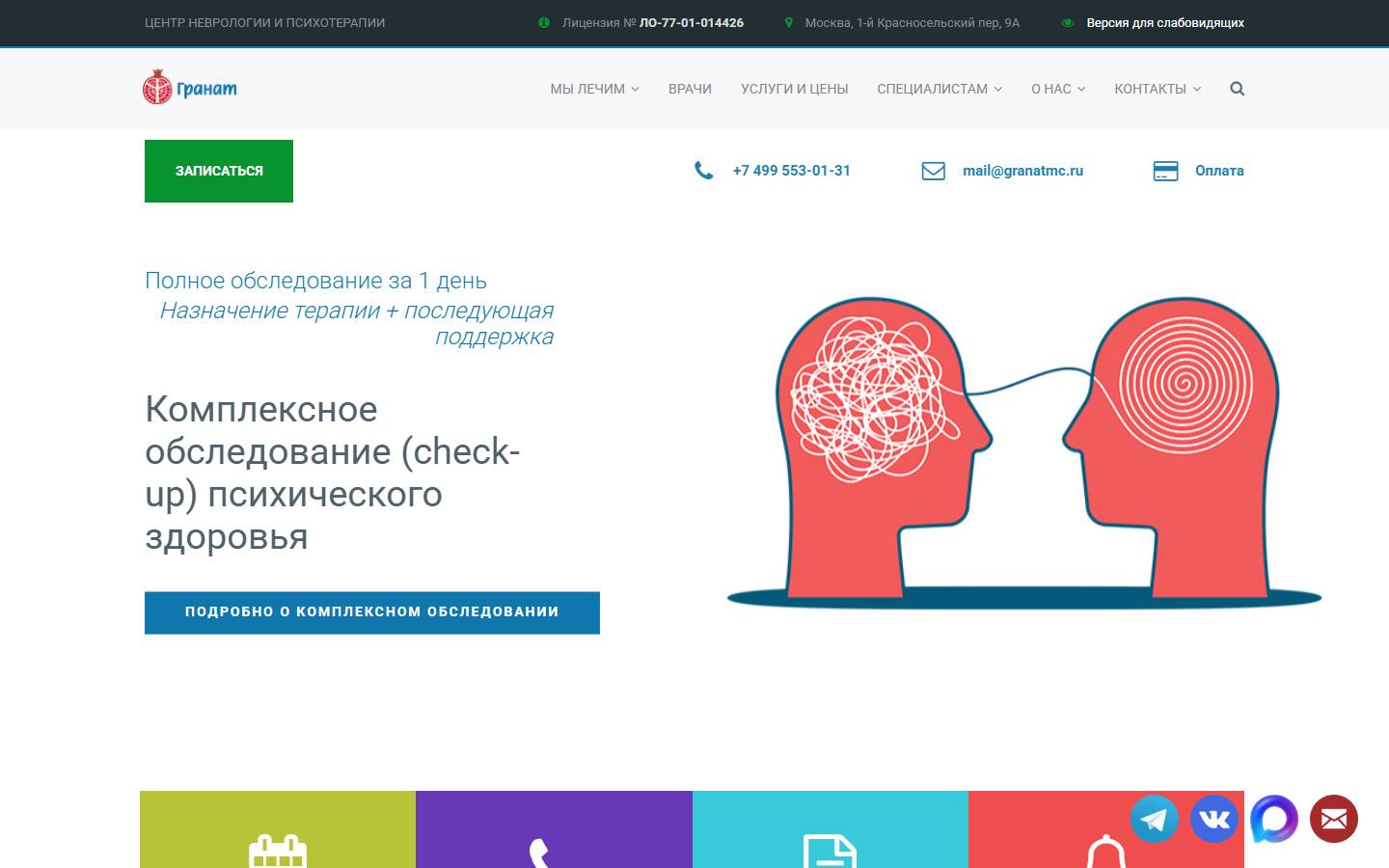Click the two heads illustration
The height and width of the screenshot is (868, 1389).
pyautogui.click(x=1024, y=453)
